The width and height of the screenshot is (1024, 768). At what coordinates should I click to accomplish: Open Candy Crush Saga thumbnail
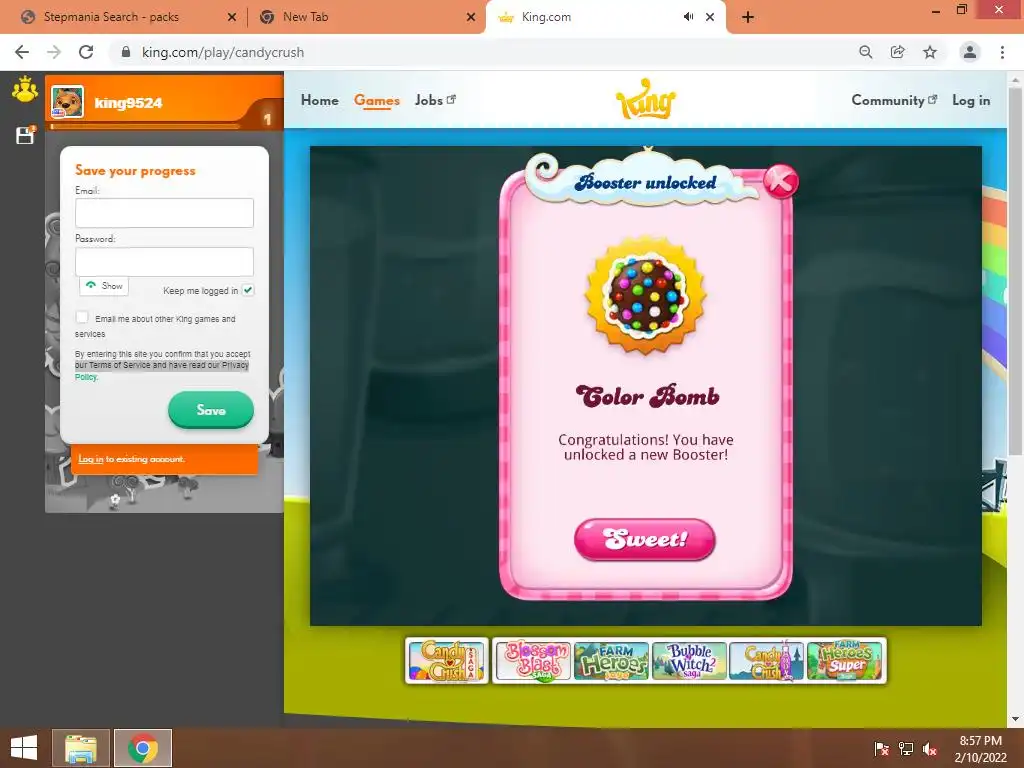pos(447,661)
